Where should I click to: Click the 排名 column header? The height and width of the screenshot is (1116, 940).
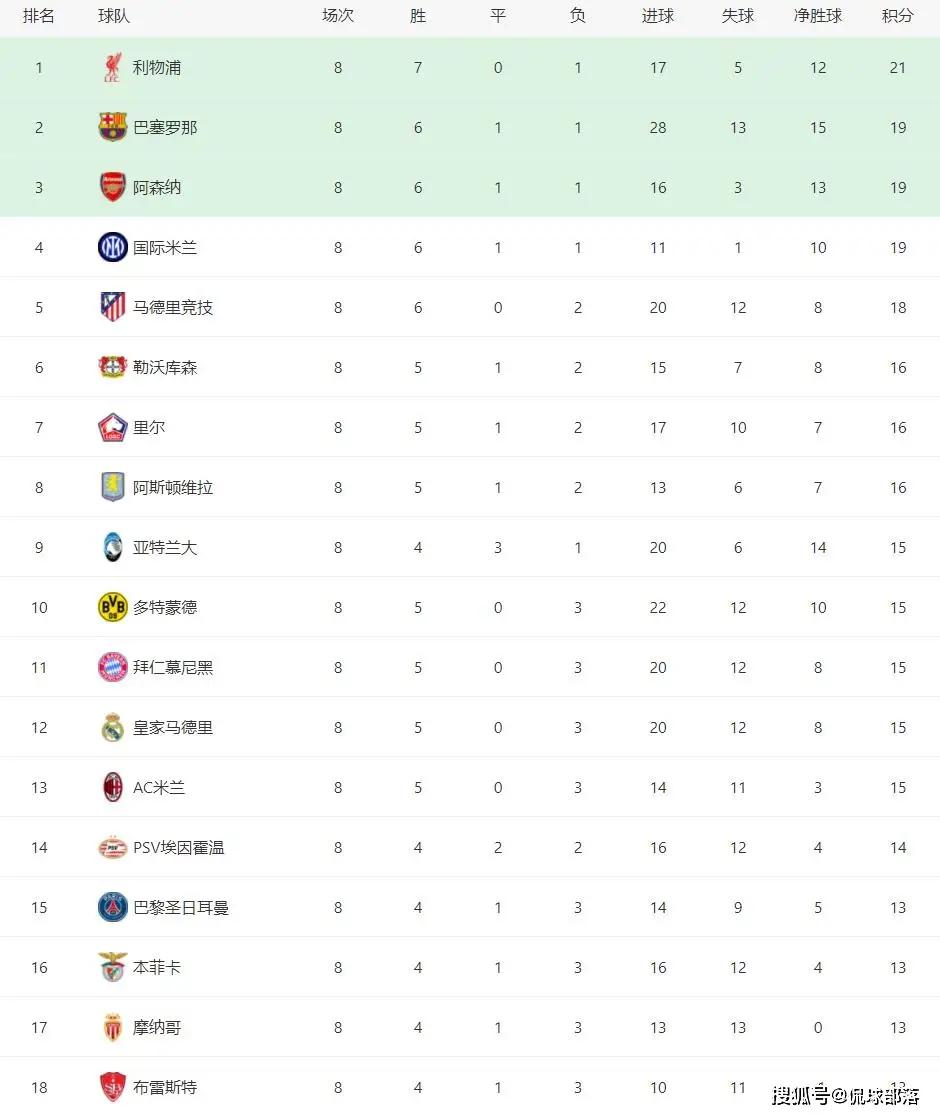point(39,16)
